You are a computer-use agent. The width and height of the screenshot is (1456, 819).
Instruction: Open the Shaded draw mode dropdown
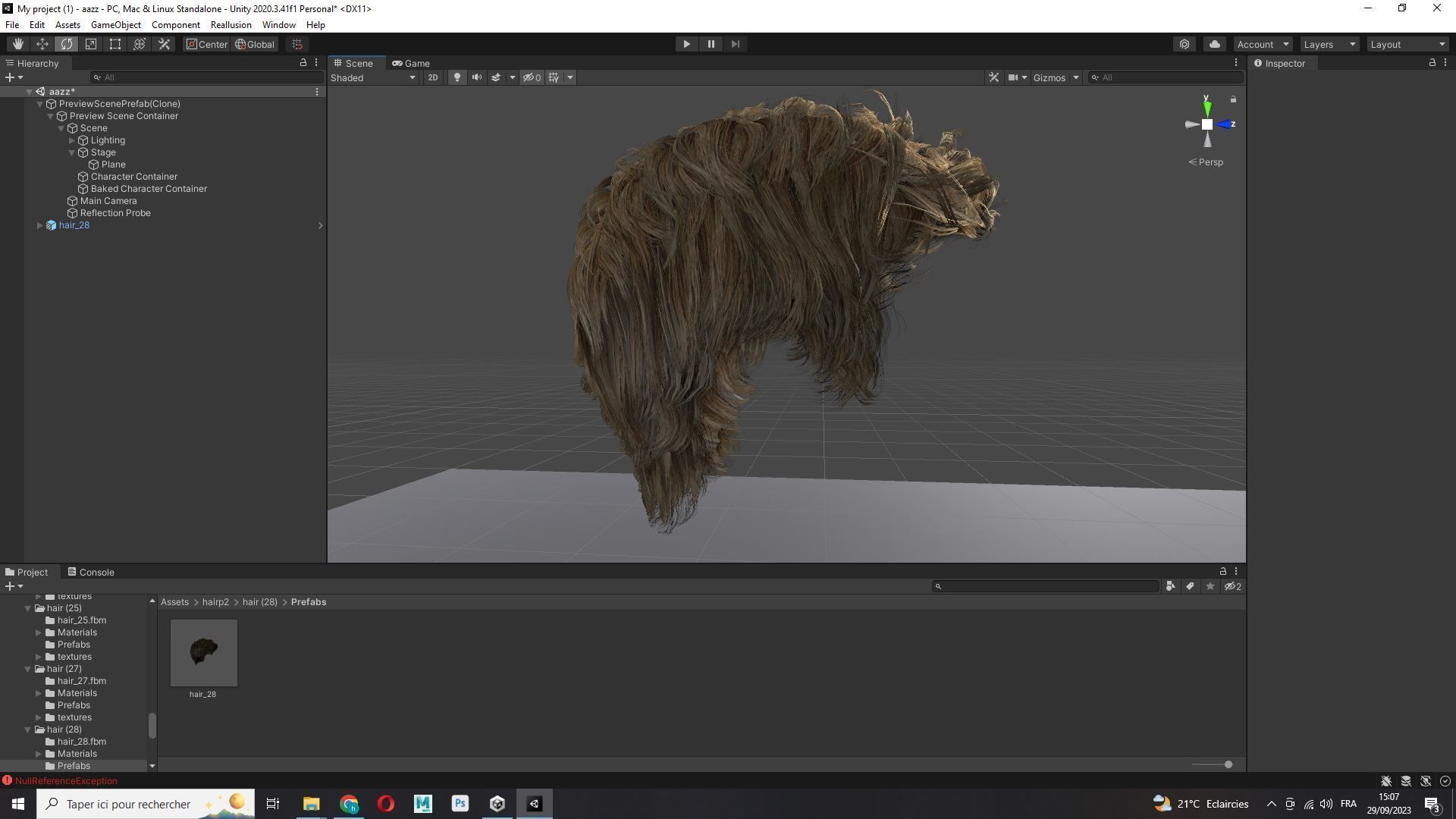(373, 77)
